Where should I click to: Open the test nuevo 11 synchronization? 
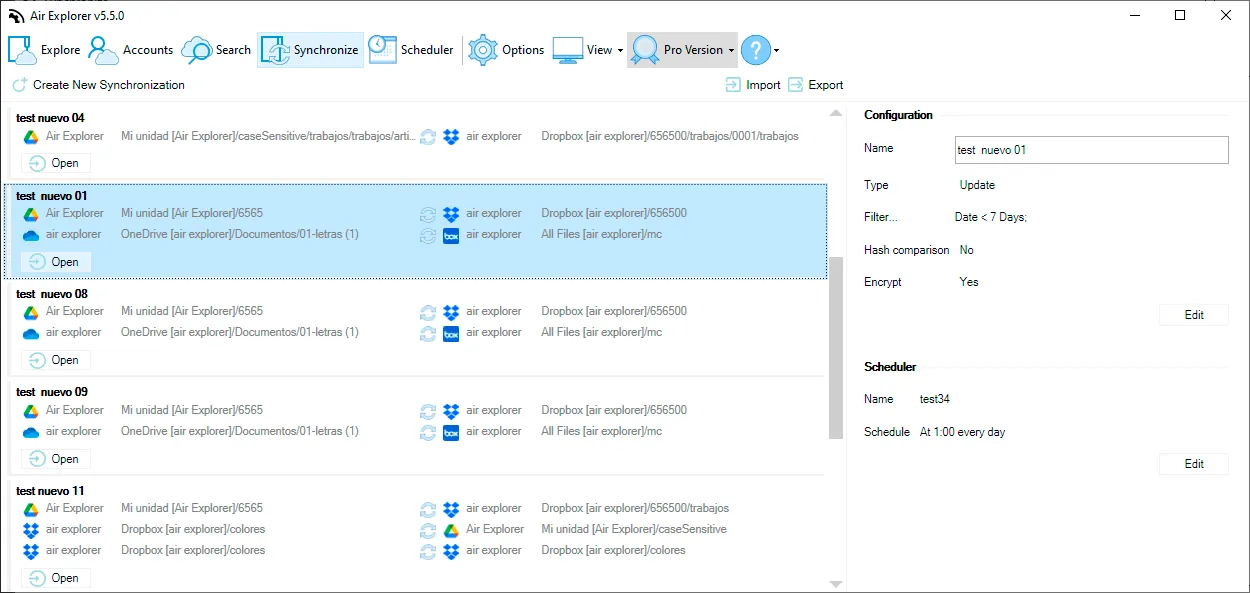coord(56,578)
